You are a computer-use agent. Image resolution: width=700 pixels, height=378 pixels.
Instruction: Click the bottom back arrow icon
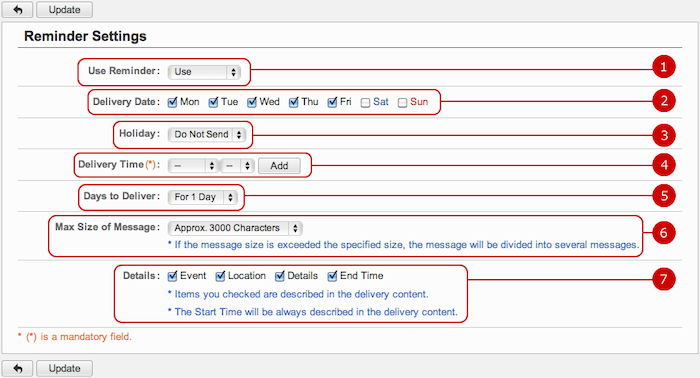click(x=17, y=368)
